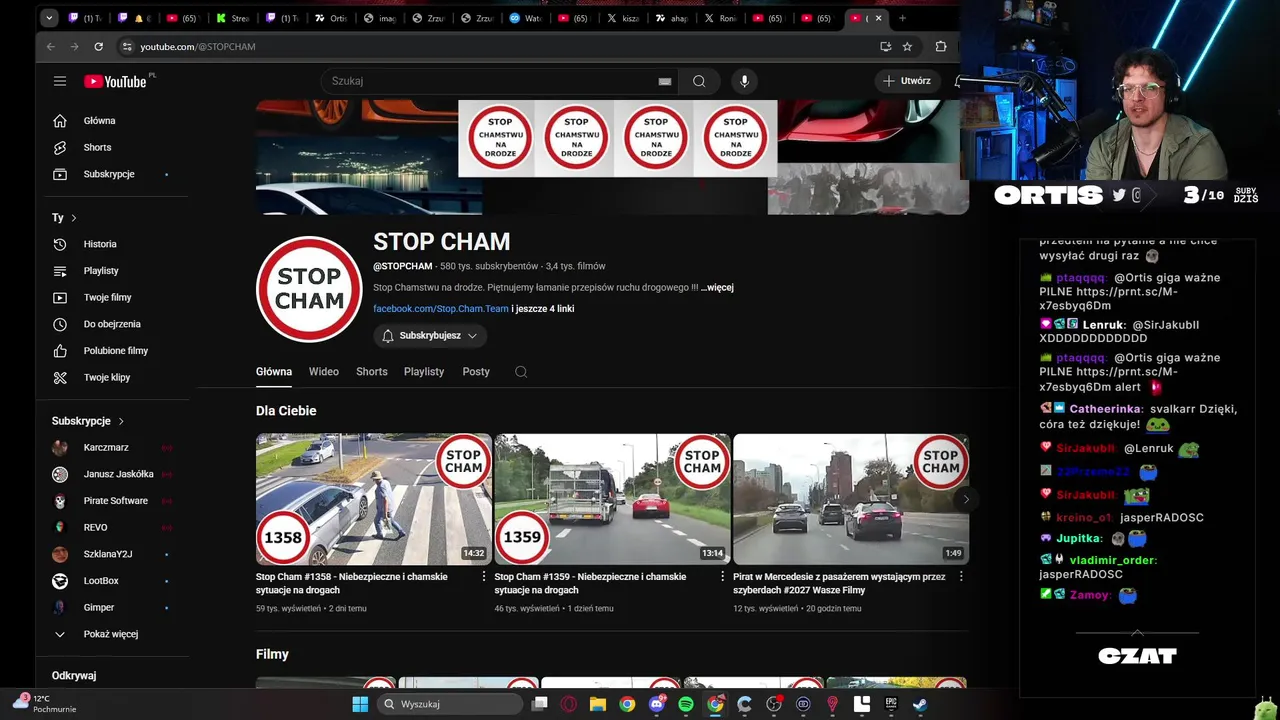1280x720 pixels.
Task: Switch to the channel Shorts tab
Action: 372,372
